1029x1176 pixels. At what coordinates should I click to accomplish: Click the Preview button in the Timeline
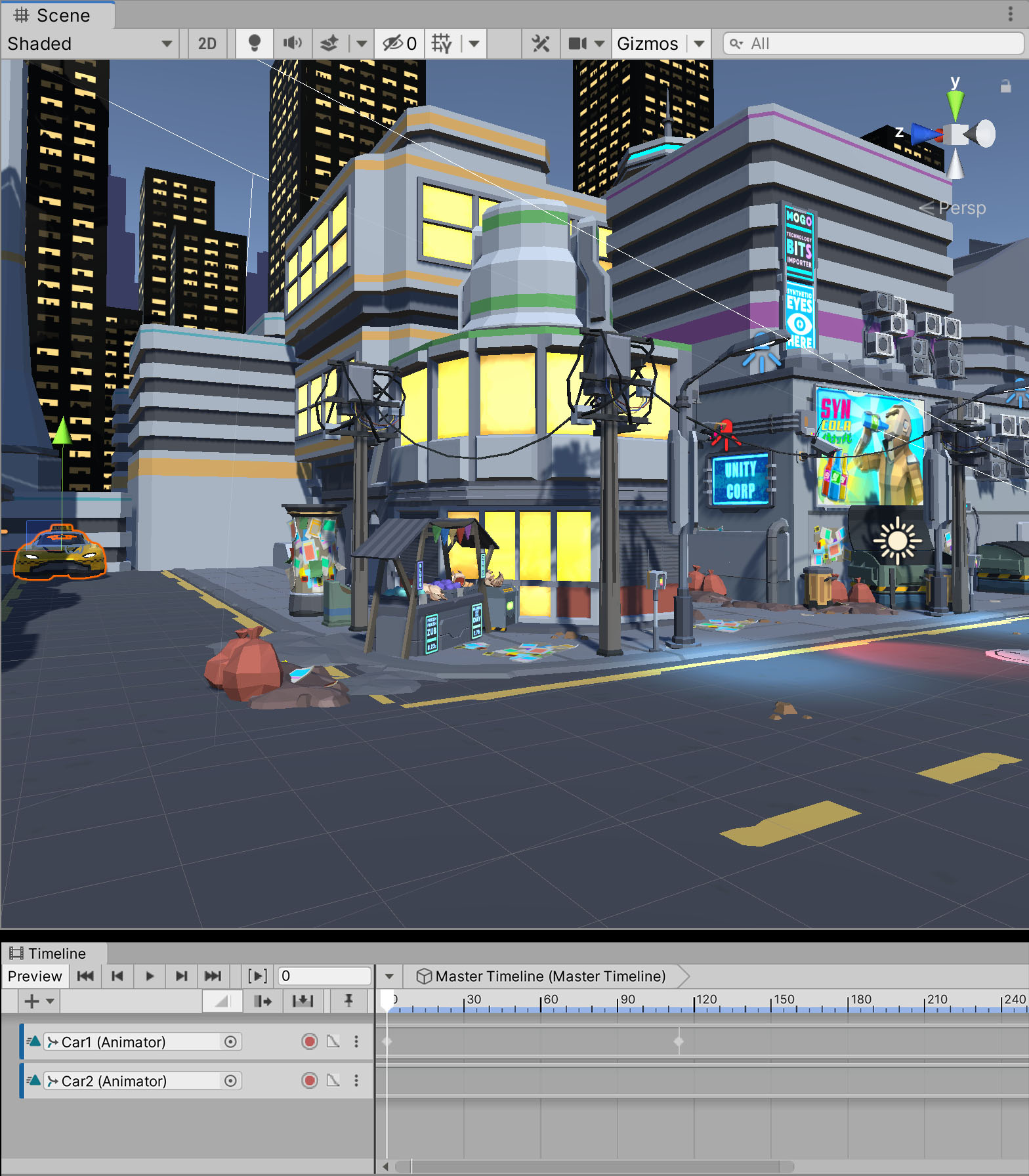(35, 976)
